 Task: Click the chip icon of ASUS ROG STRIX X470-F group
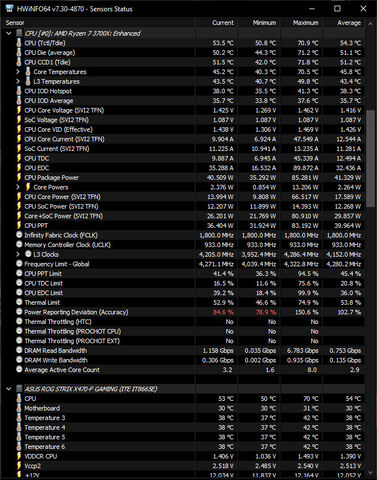19,389
